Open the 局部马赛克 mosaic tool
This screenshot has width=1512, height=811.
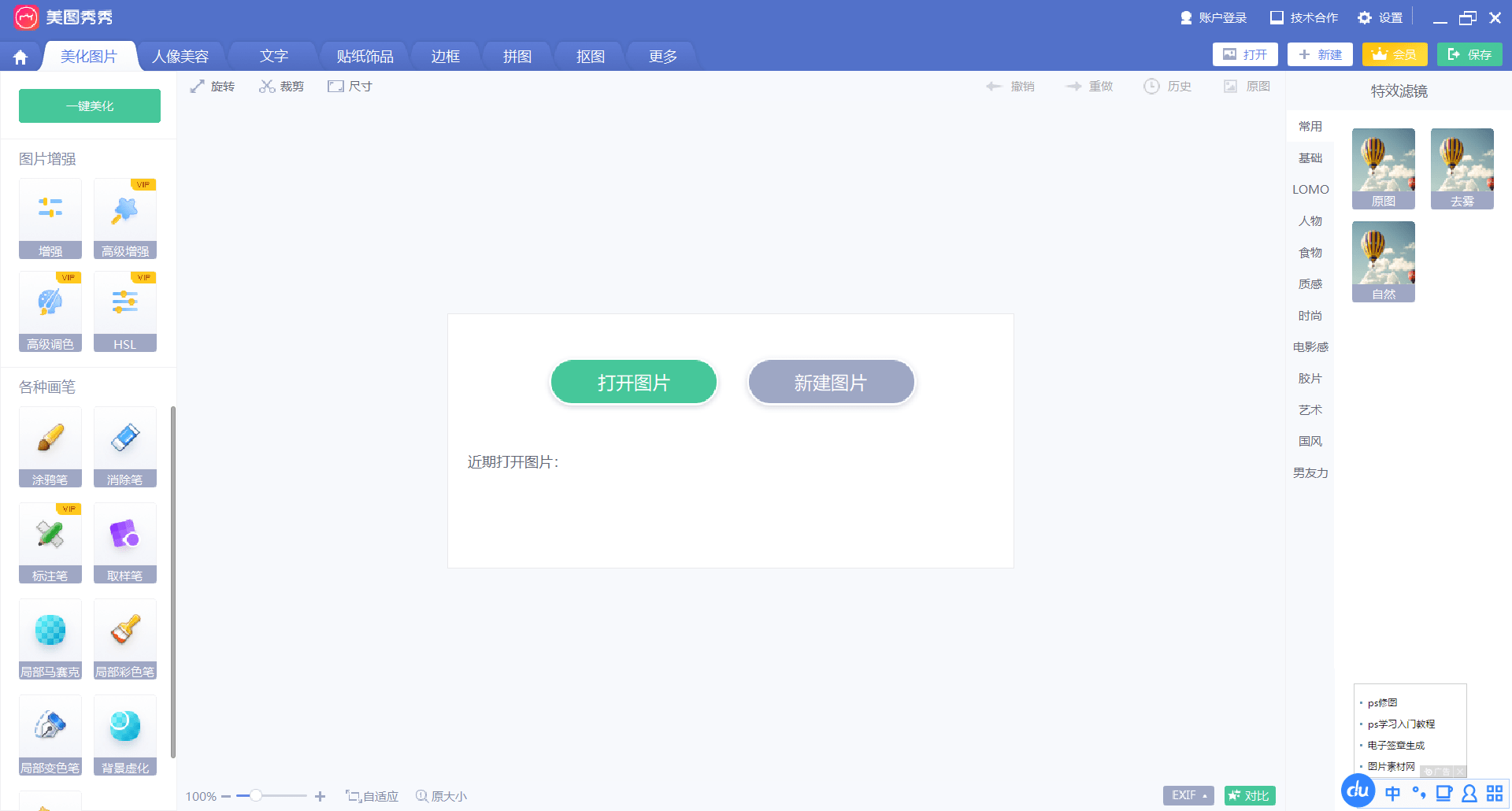pyautogui.click(x=50, y=639)
